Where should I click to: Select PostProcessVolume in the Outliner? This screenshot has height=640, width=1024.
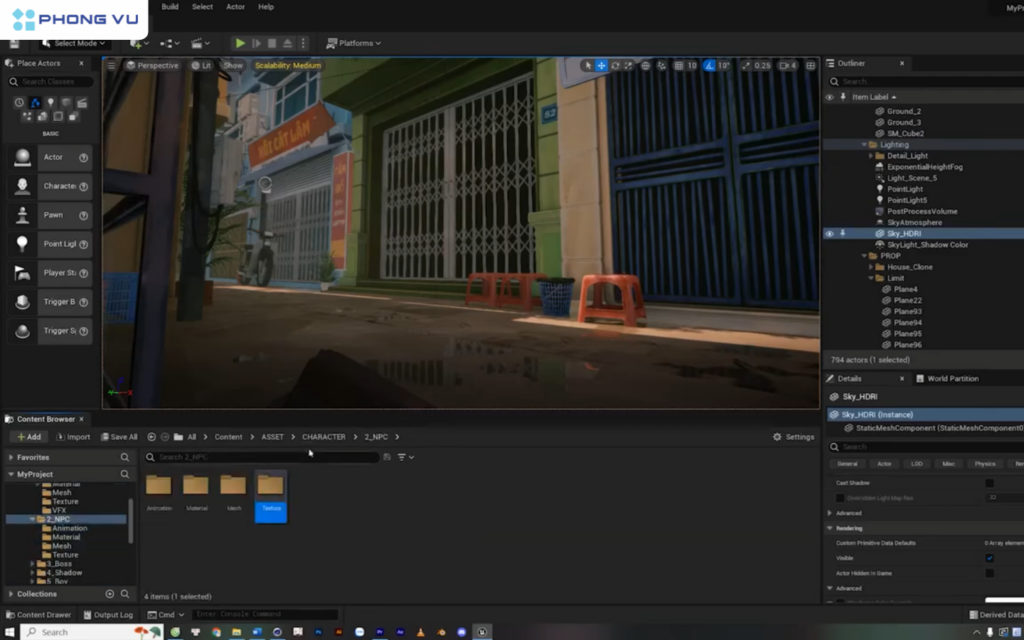pos(921,212)
